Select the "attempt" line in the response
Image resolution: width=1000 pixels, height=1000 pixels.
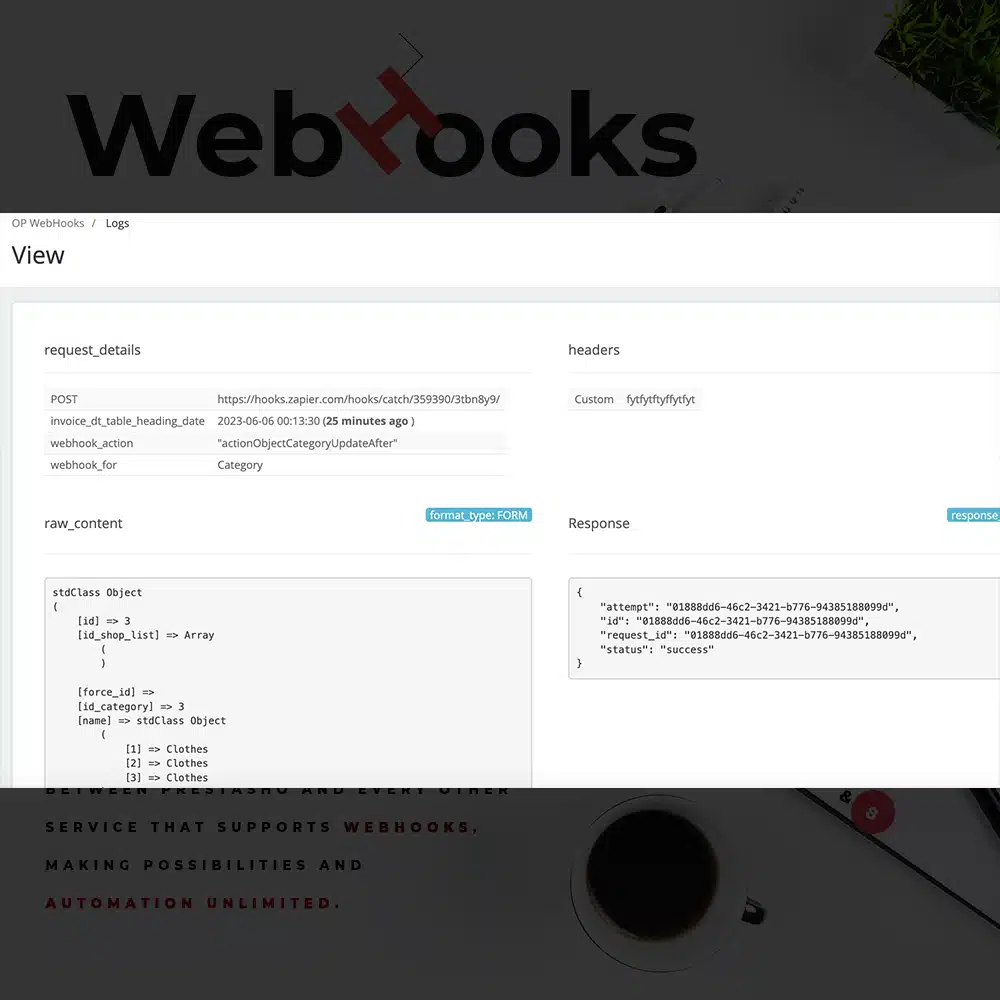coord(749,607)
